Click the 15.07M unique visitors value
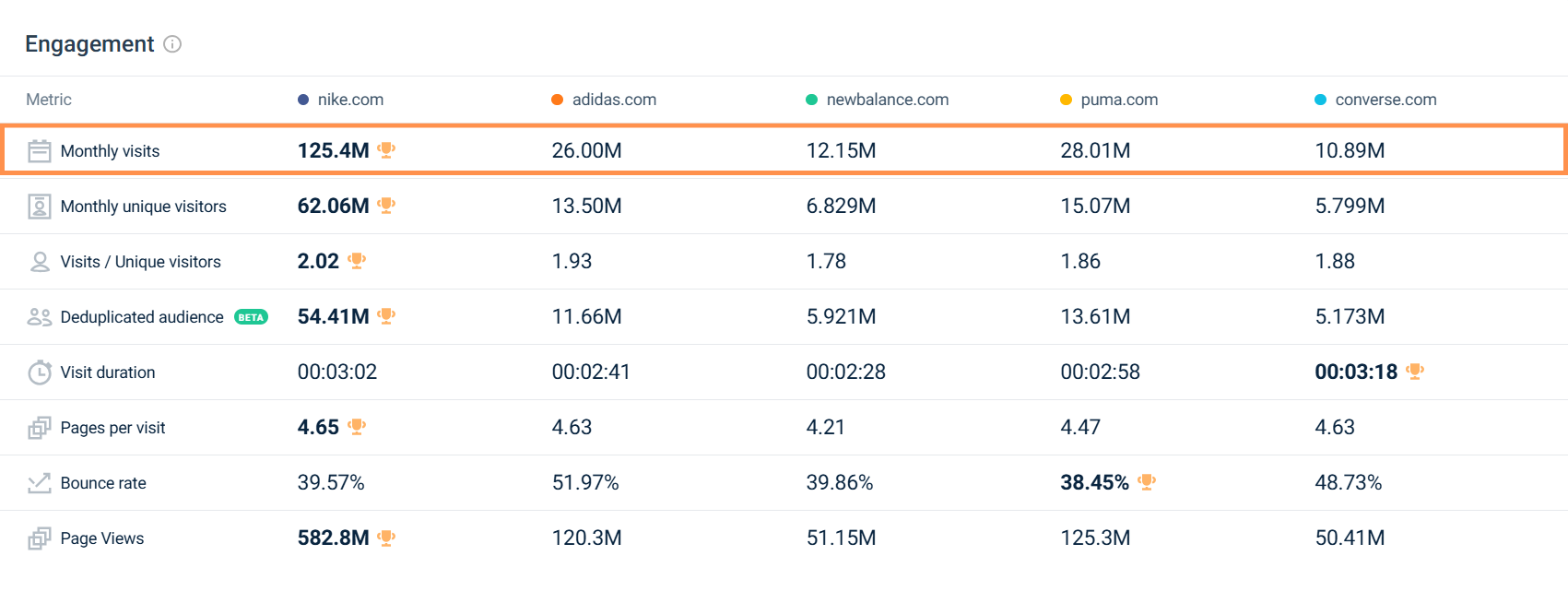1568x591 pixels. tap(1095, 206)
